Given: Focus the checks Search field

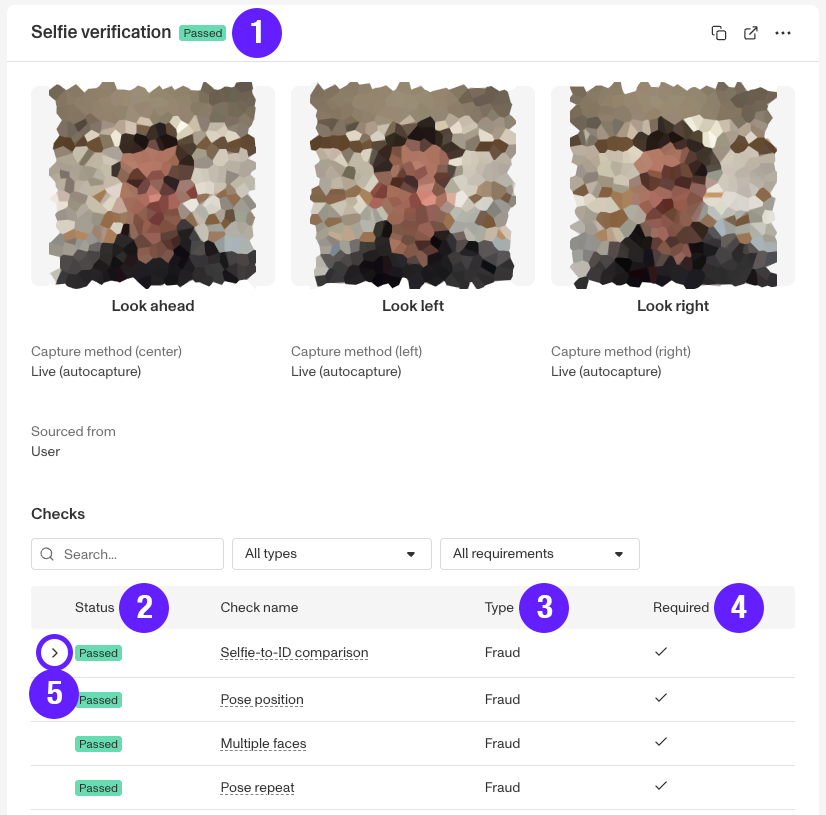Looking at the screenshot, I should (x=127, y=554).
